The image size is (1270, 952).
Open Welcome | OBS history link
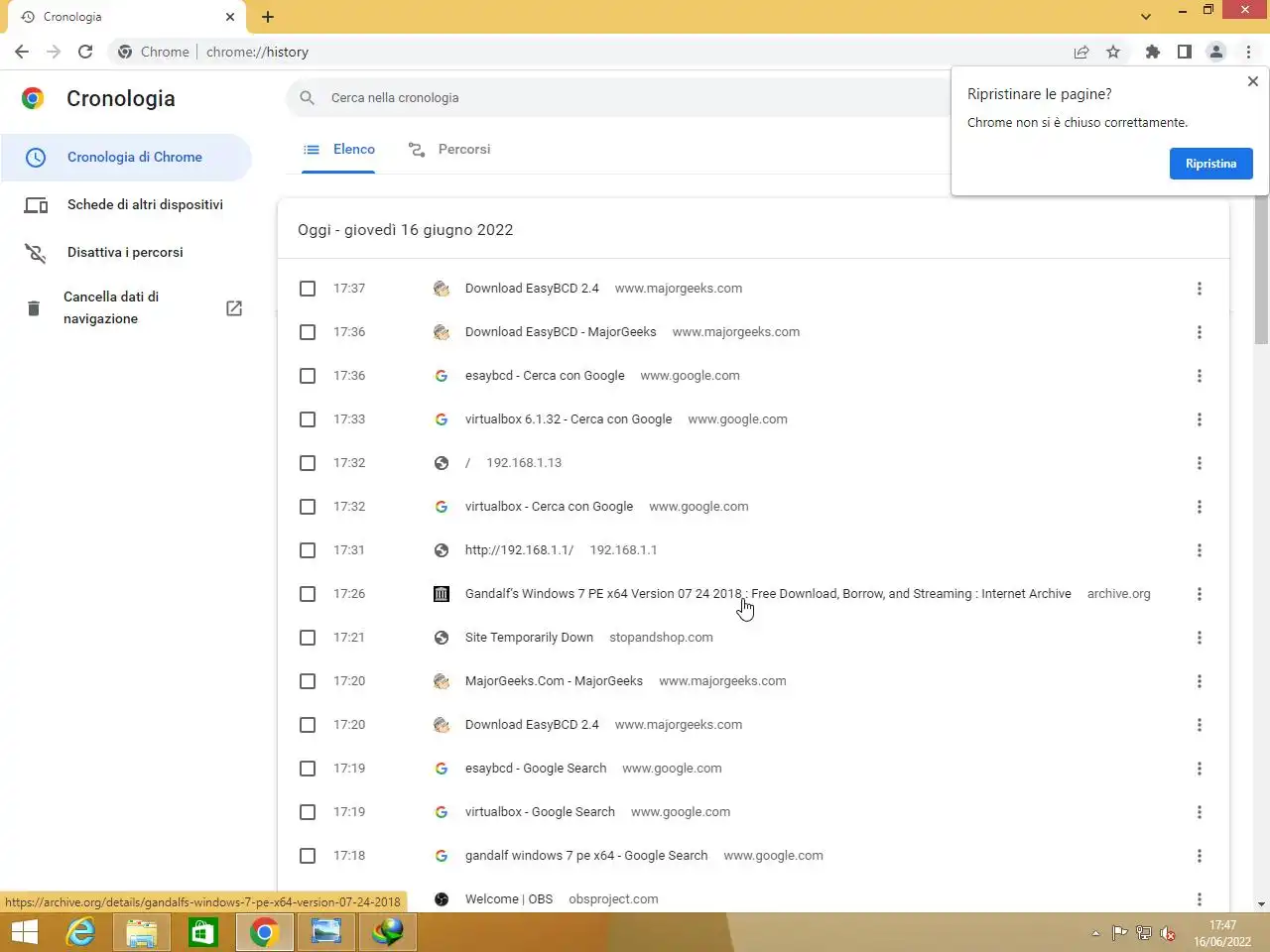click(508, 899)
